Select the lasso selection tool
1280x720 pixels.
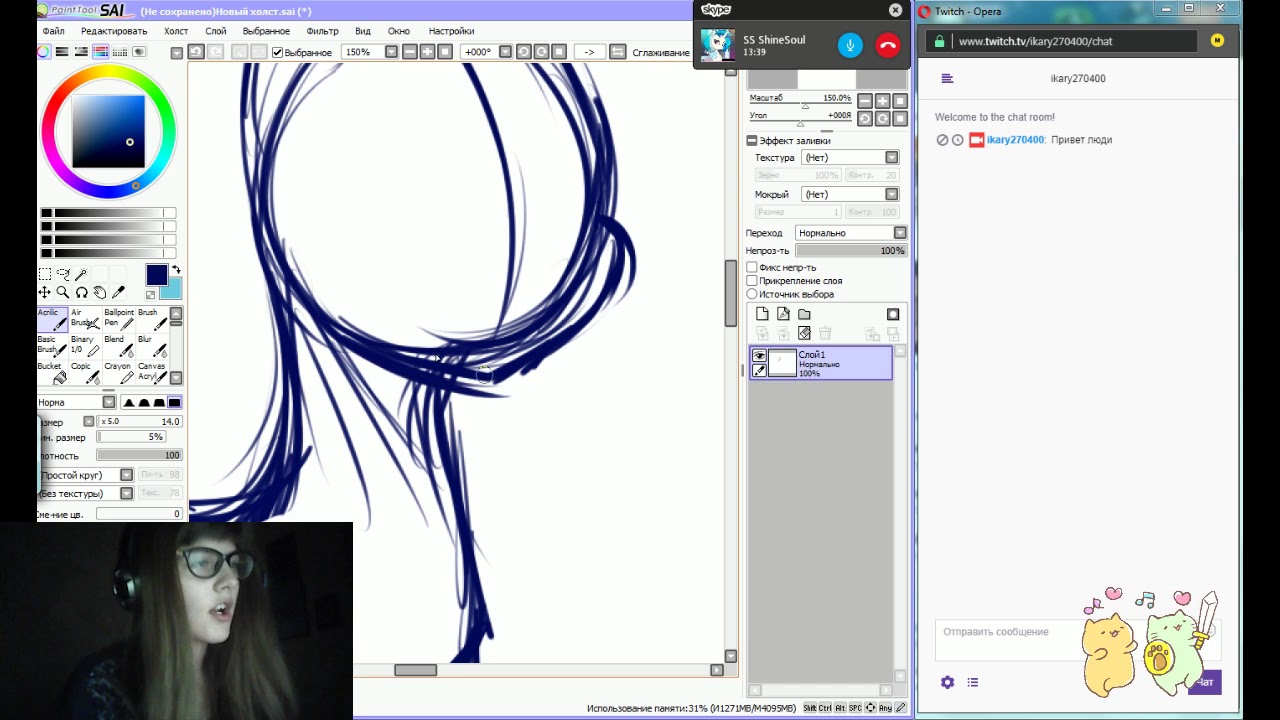tap(63, 274)
